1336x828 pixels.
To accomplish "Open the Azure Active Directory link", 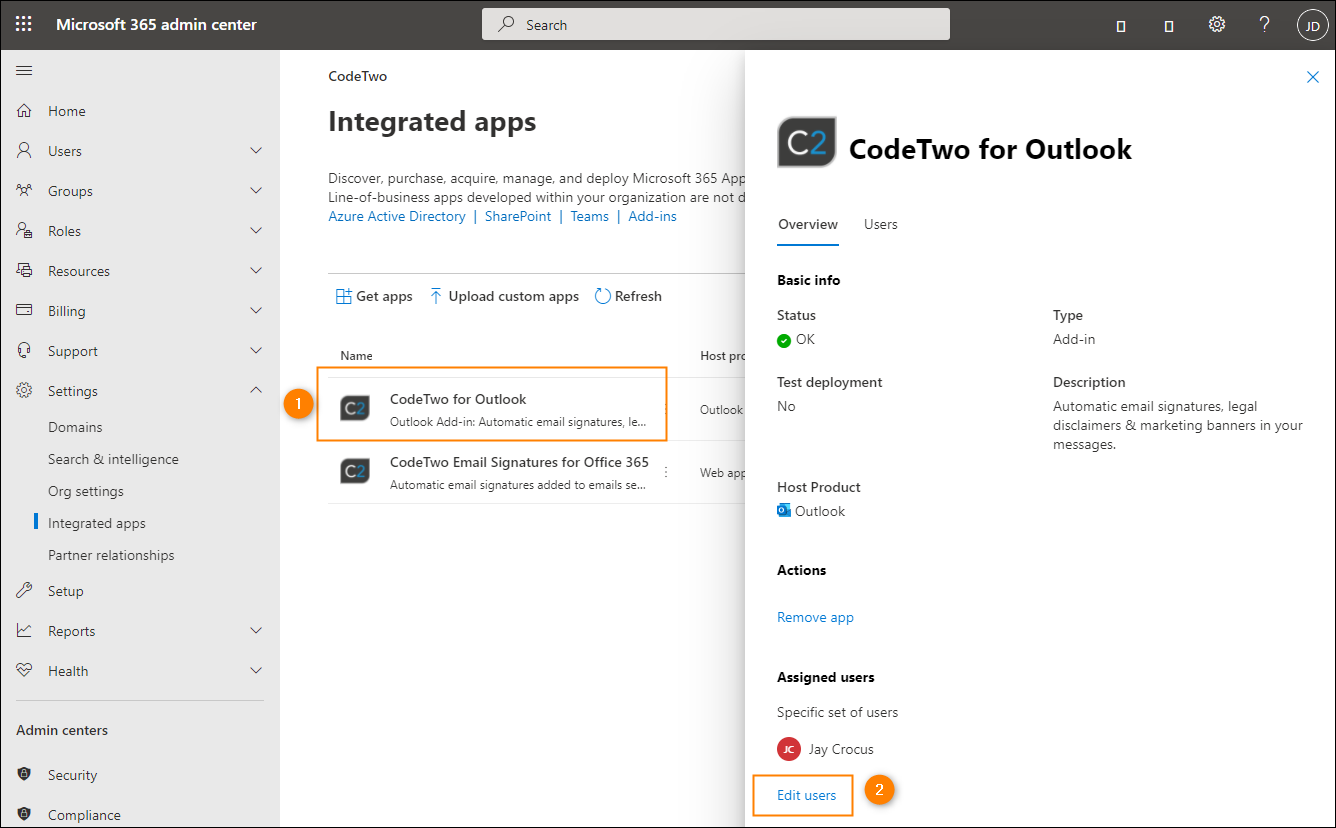I will [x=397, y=216].
